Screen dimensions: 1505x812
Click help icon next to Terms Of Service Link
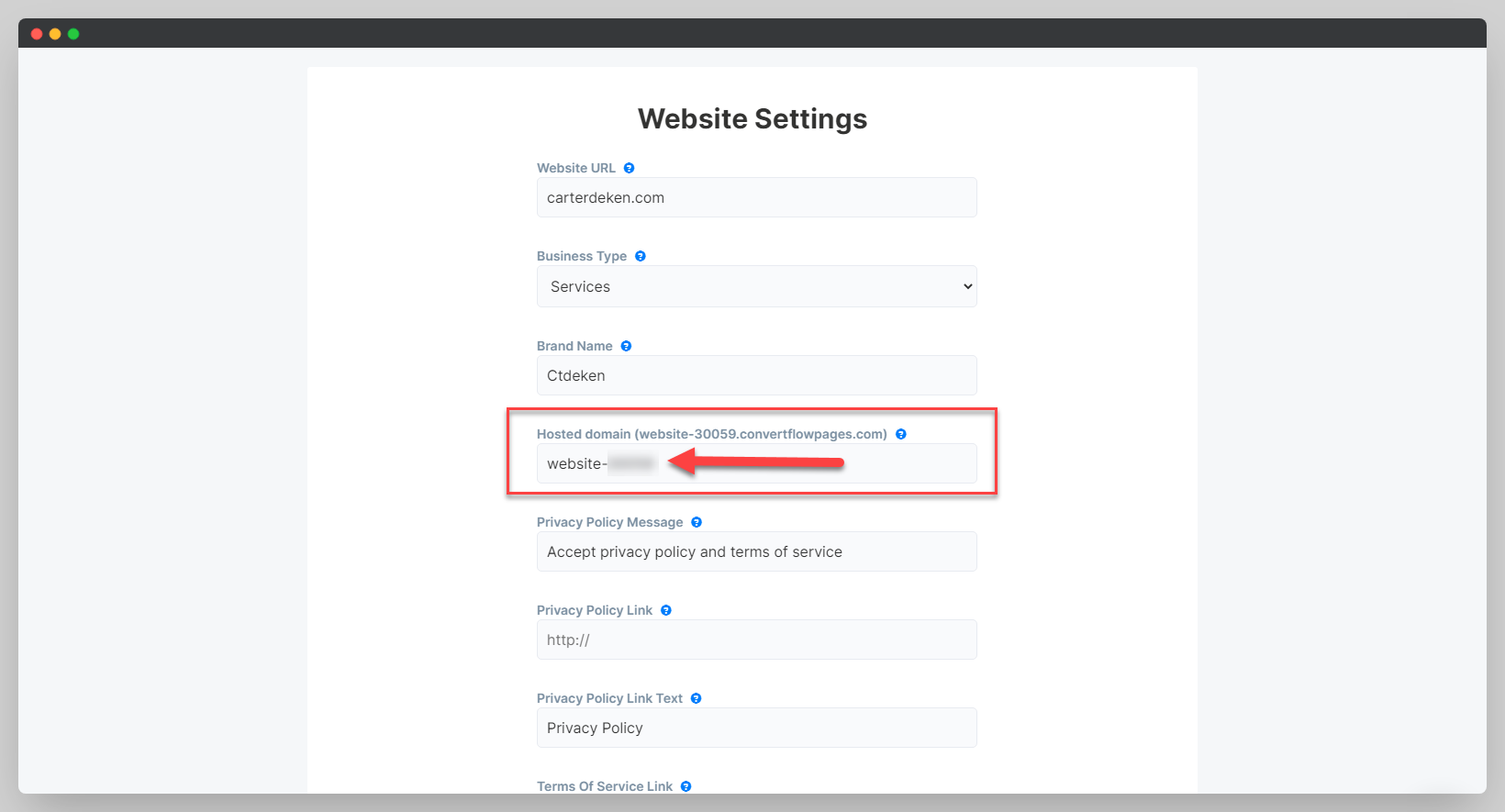click(x=686, y=786)
